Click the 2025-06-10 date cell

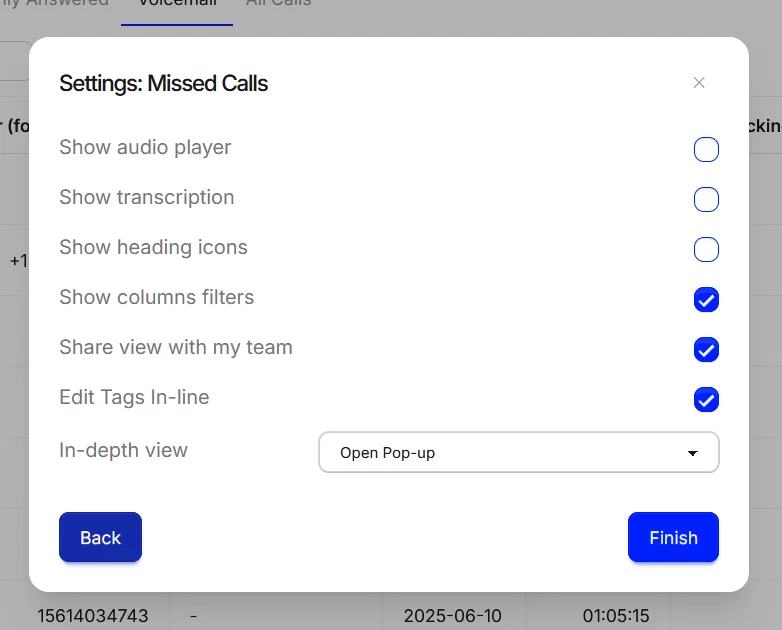(452, 616)
